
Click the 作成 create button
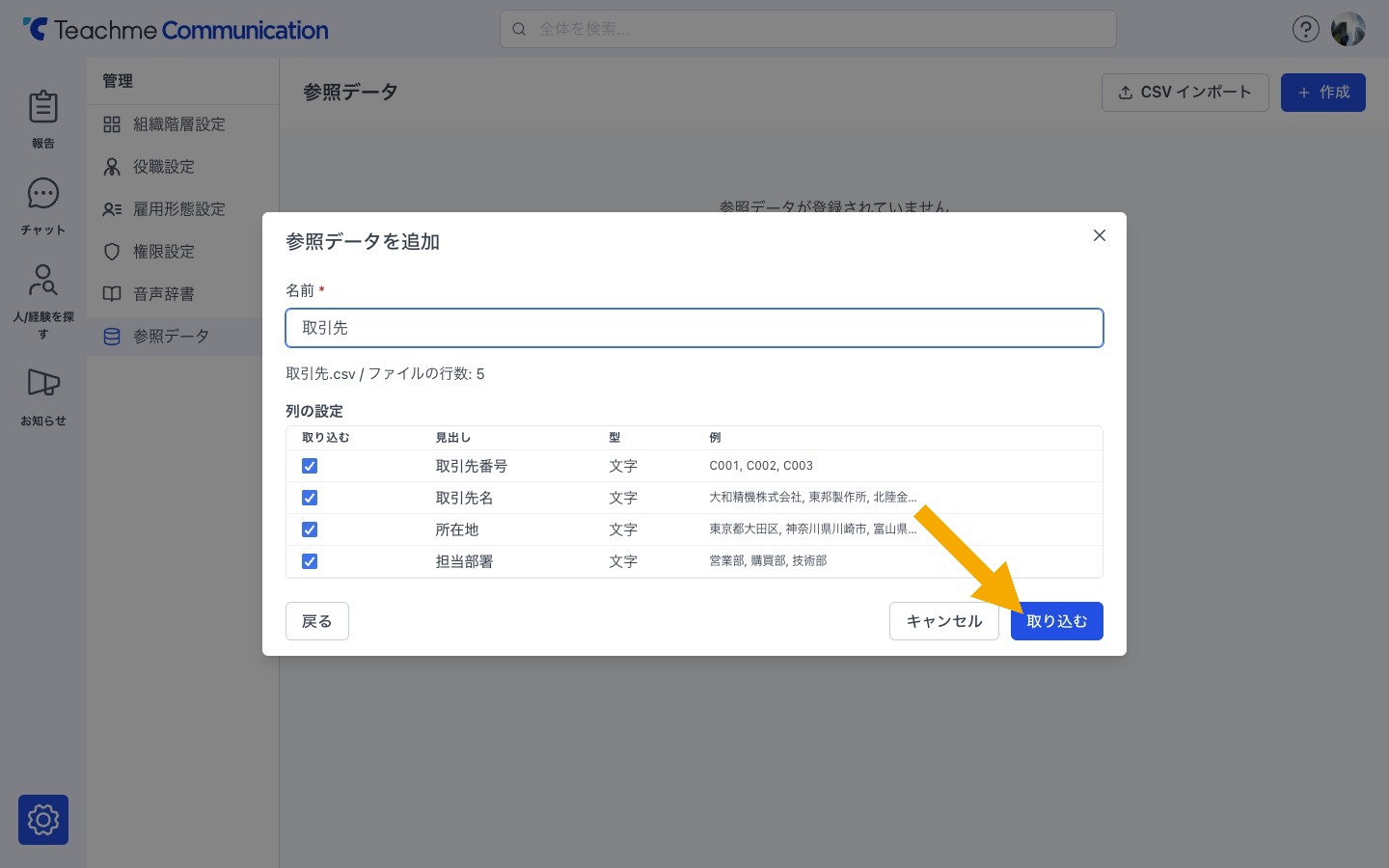[1322, 93]
